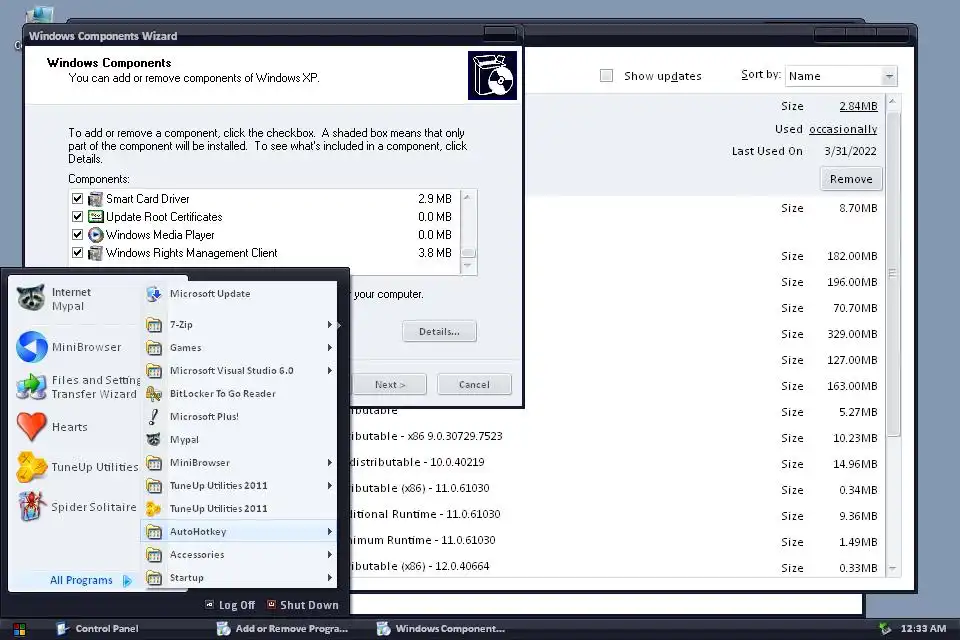Uncheck Windows Rights Management Client checkbox
Screen dimensions: 960x640
[x=77, y=253]
